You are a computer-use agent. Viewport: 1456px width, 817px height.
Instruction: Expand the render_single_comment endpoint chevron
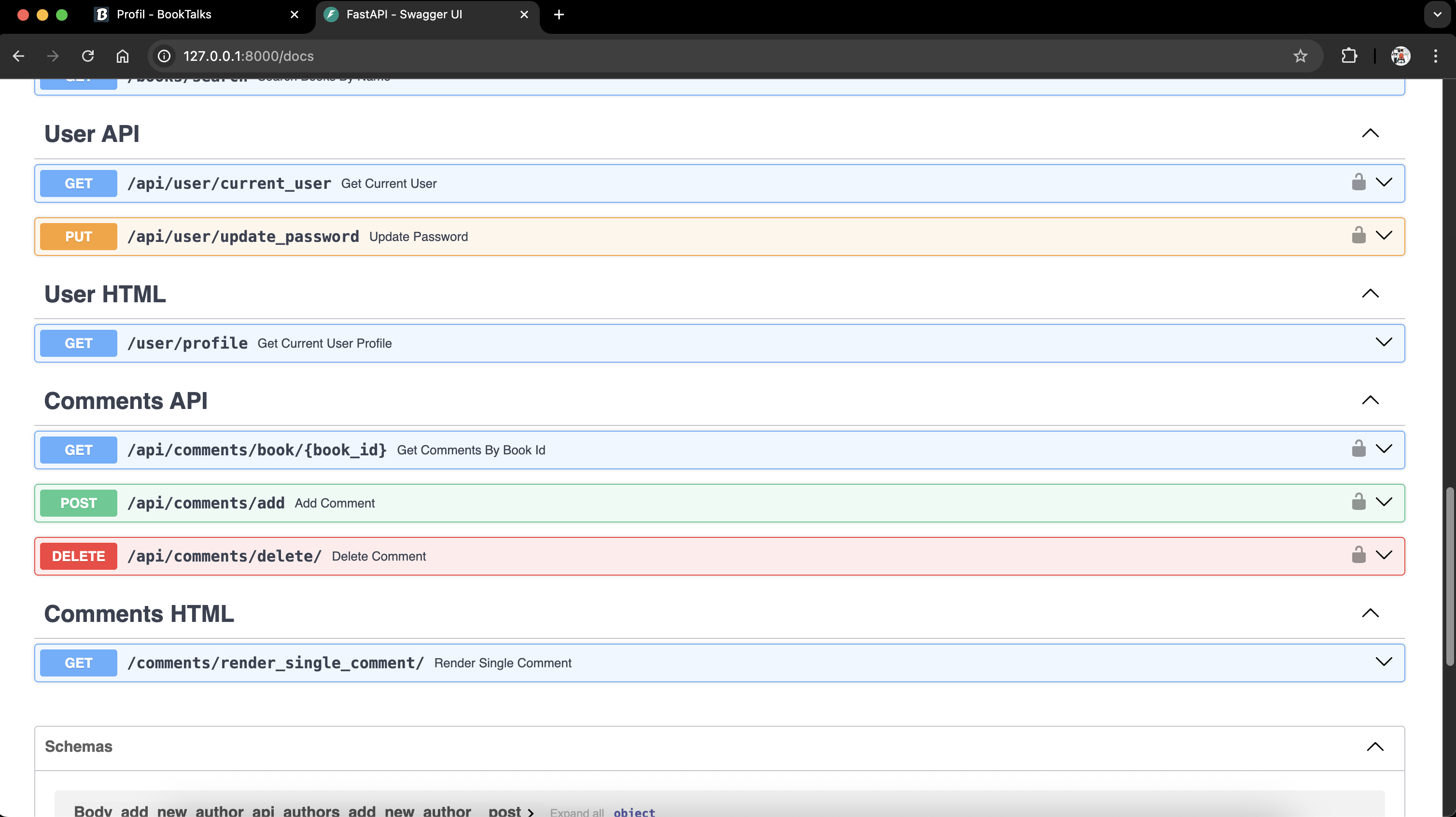[x=1383, y=662]
